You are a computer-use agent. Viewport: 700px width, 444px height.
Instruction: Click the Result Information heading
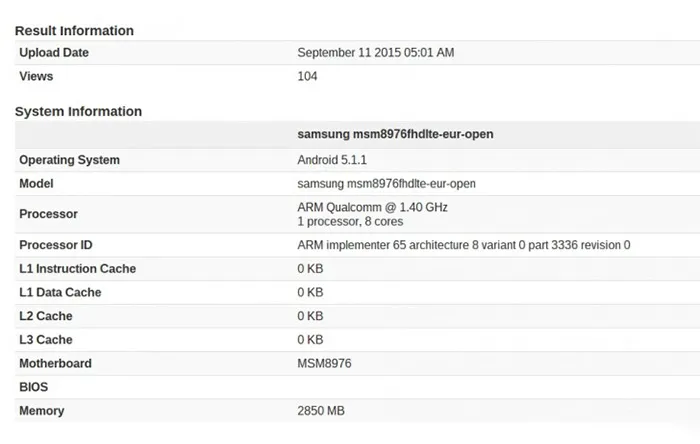pyautogui.click(x=74, y=31)
